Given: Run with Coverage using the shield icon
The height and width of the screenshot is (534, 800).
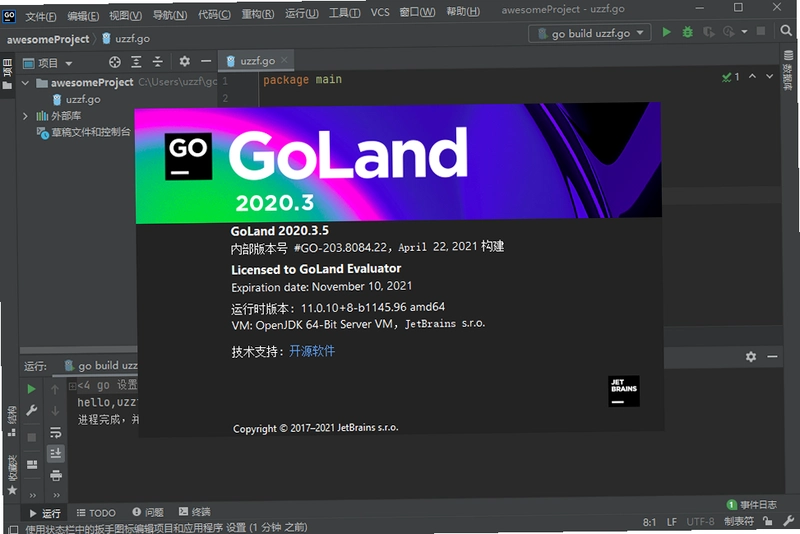Looking at the screenshot, I should point(709,32).
